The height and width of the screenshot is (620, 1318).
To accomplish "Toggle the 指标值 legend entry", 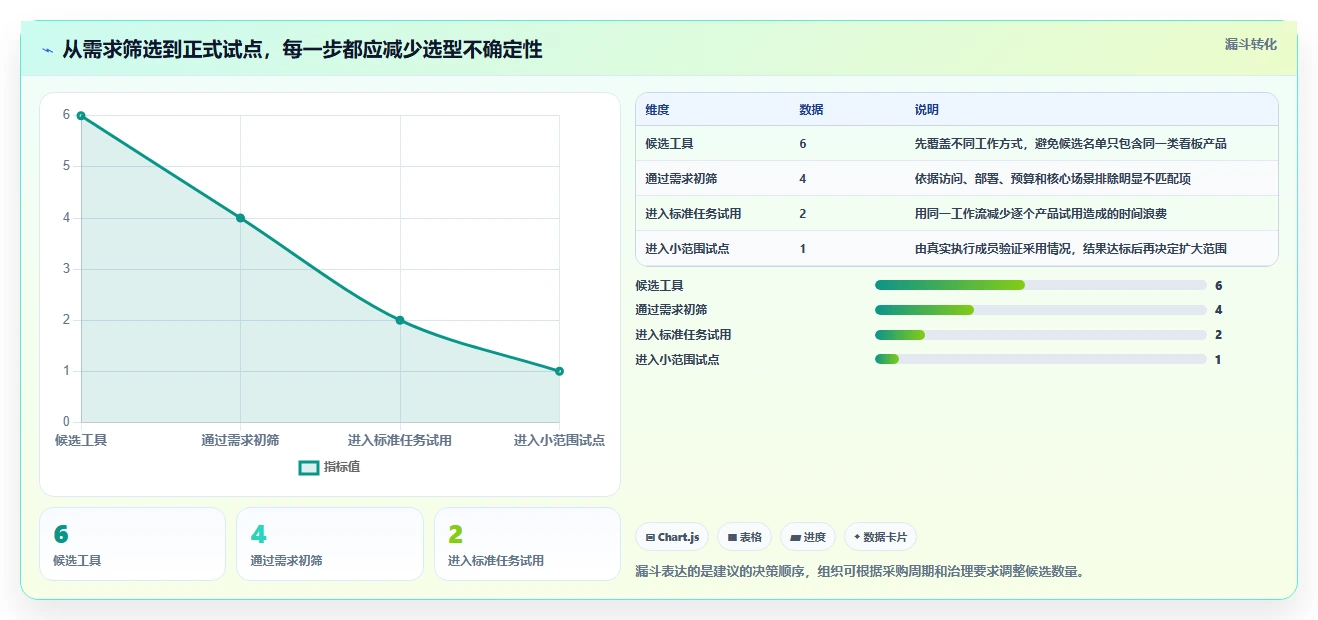I will tap(329, 467).
